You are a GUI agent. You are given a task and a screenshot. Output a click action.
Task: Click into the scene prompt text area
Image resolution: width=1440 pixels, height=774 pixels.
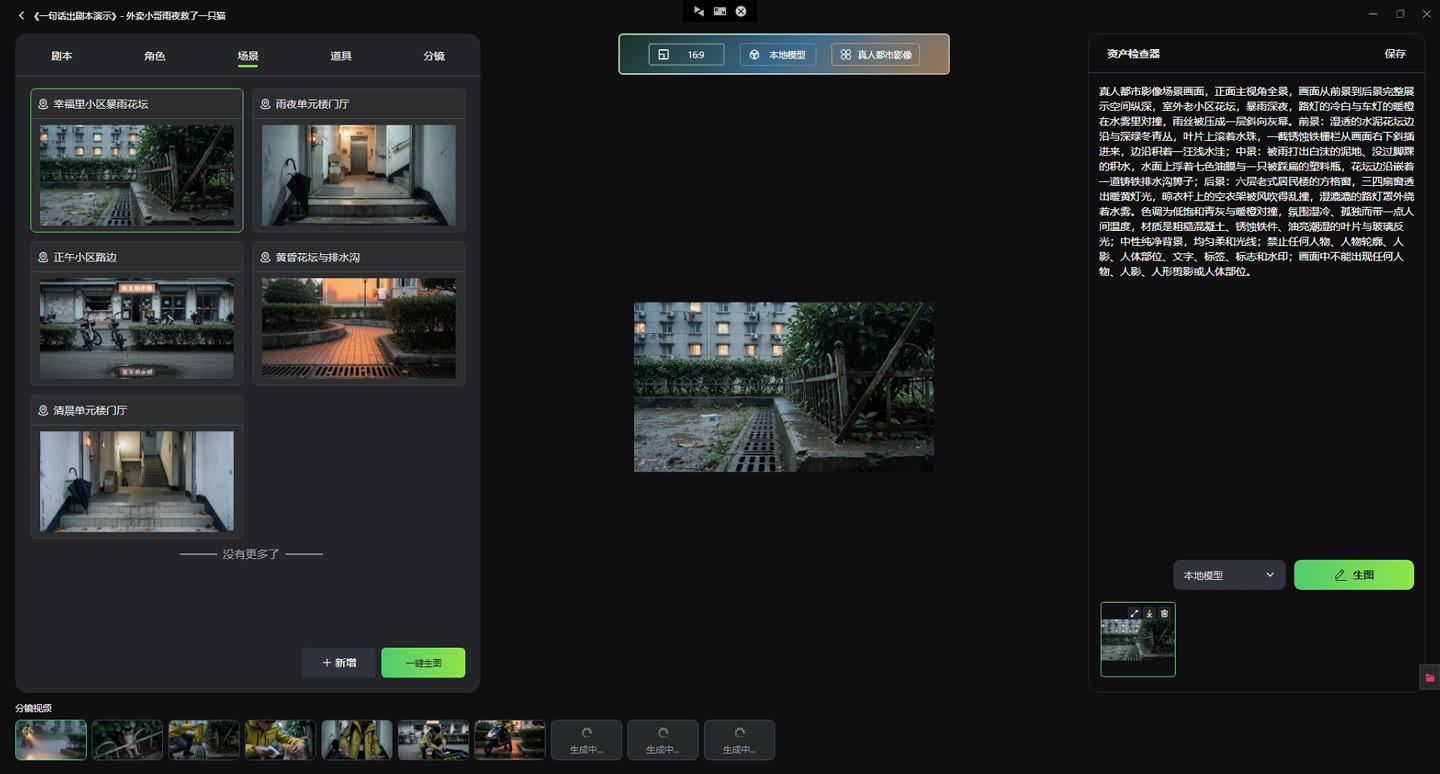coord(1255,181)
